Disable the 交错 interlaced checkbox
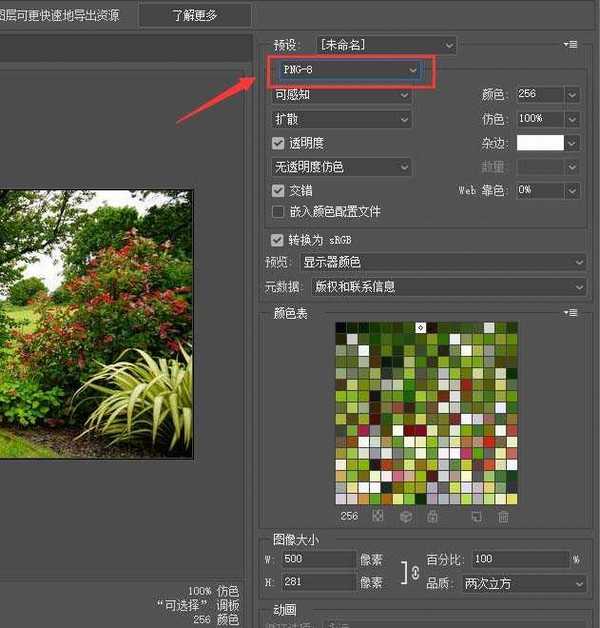 pos(279,190)
